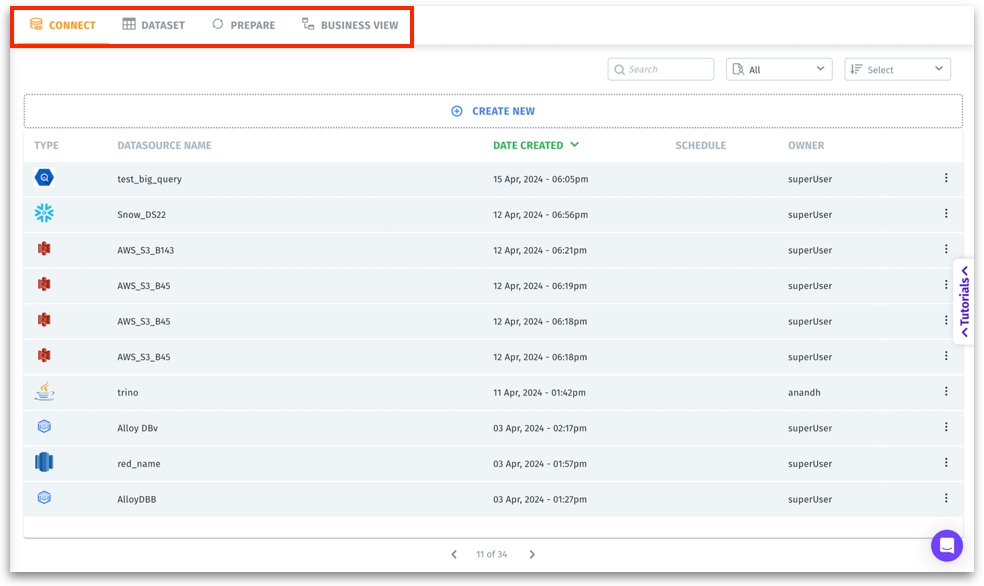Open three-dot menu for trino row

(946, 392)
